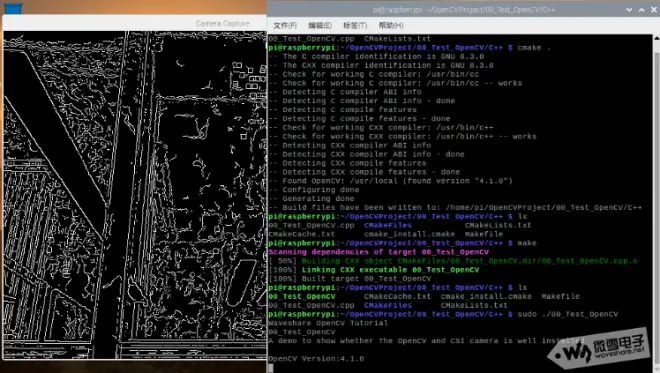Click the terminal cursor on the bottom line

271,368
